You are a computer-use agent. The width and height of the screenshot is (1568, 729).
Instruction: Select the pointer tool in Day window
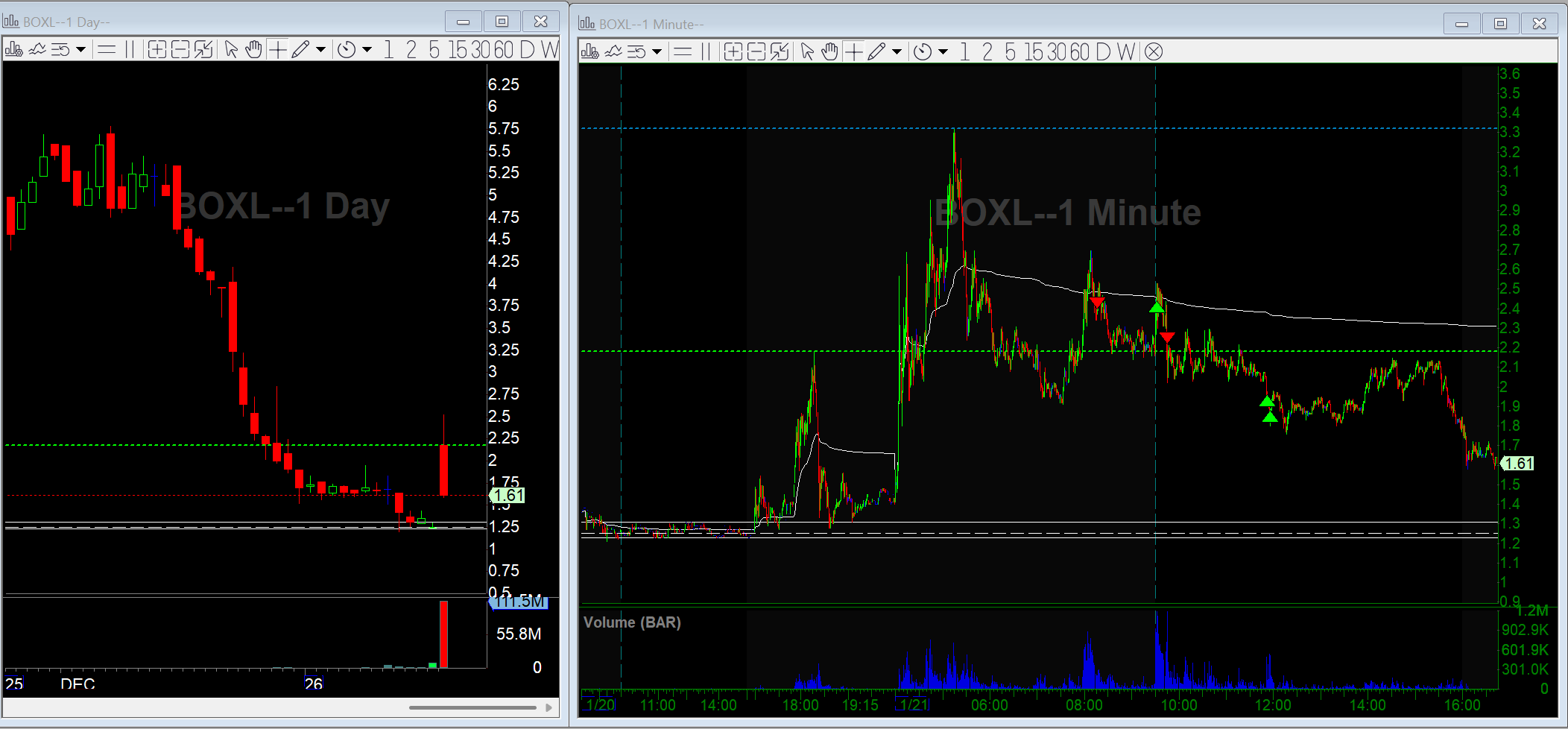point(231,50)
